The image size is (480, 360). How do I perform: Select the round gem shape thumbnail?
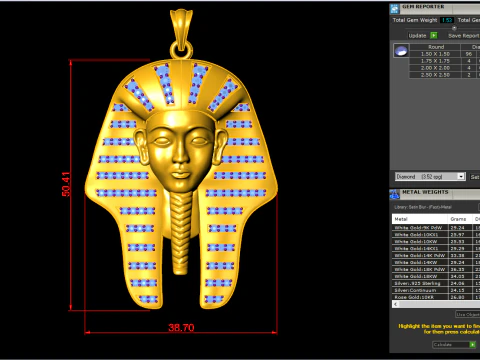pos(401,51)
